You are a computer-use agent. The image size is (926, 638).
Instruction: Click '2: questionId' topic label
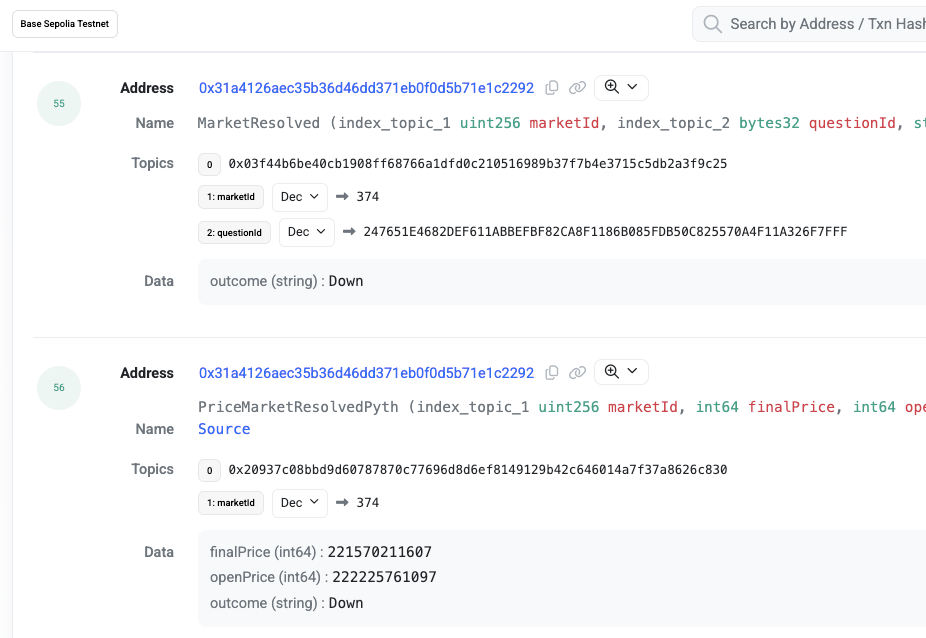234,233
